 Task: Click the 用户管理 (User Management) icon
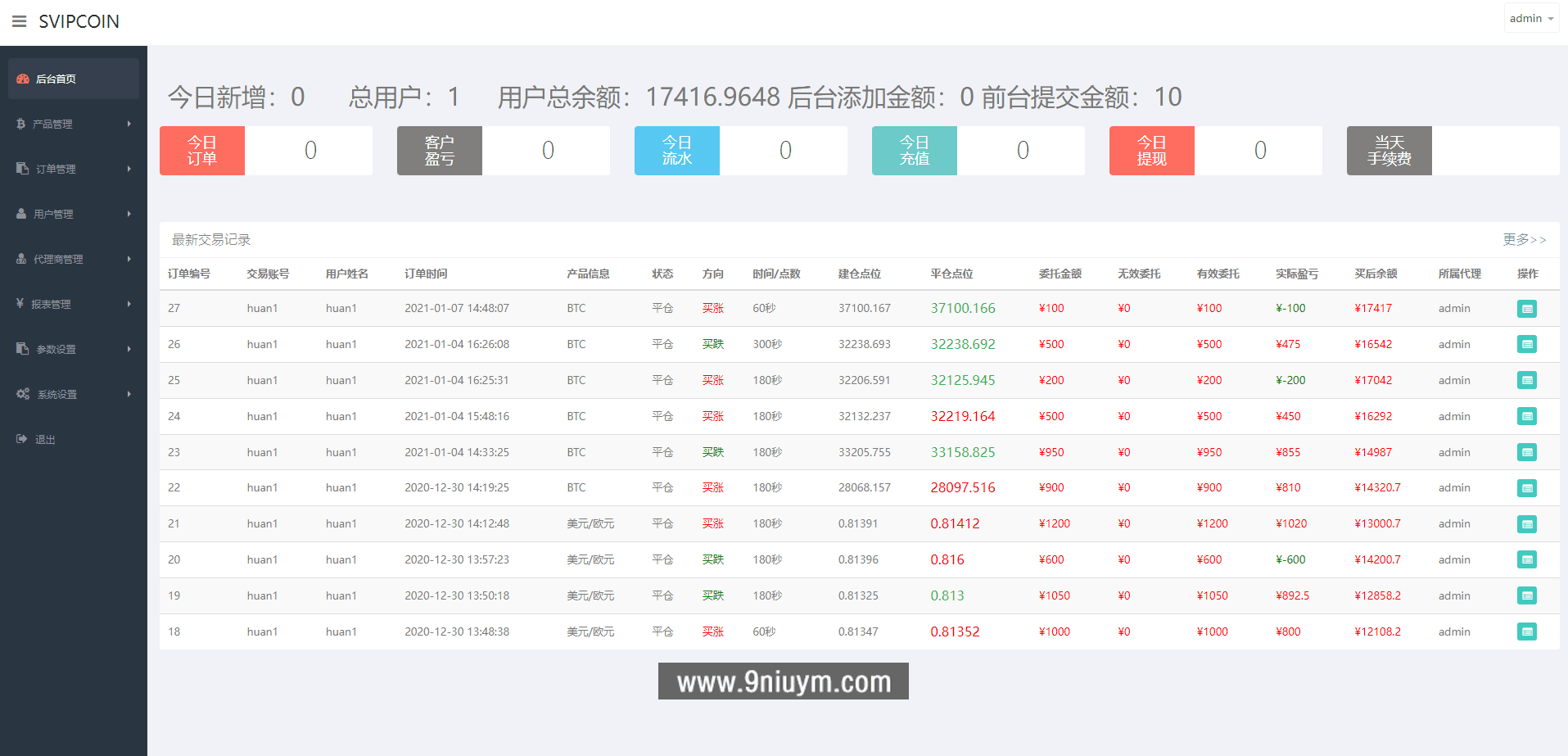pyautogui.click(x=20, y=214)
